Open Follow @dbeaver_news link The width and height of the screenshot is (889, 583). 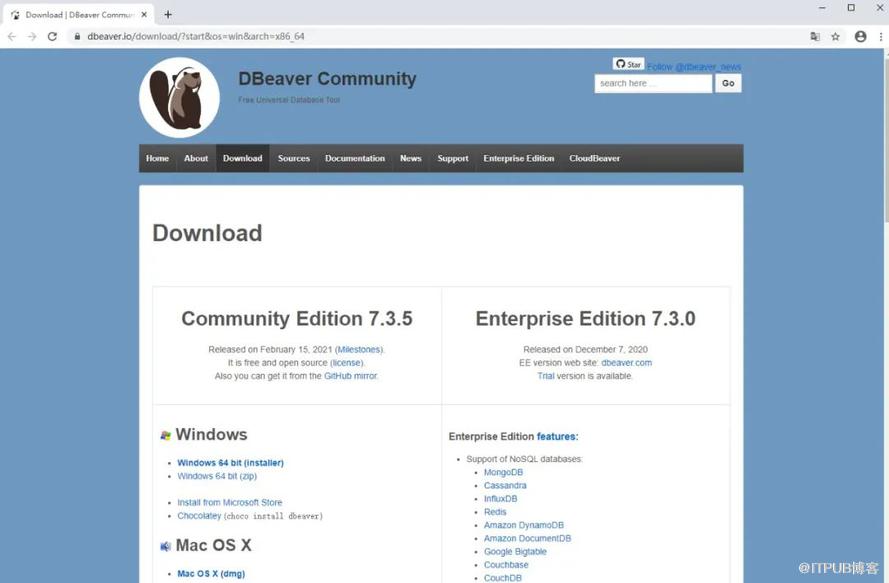tap(694, 67)
